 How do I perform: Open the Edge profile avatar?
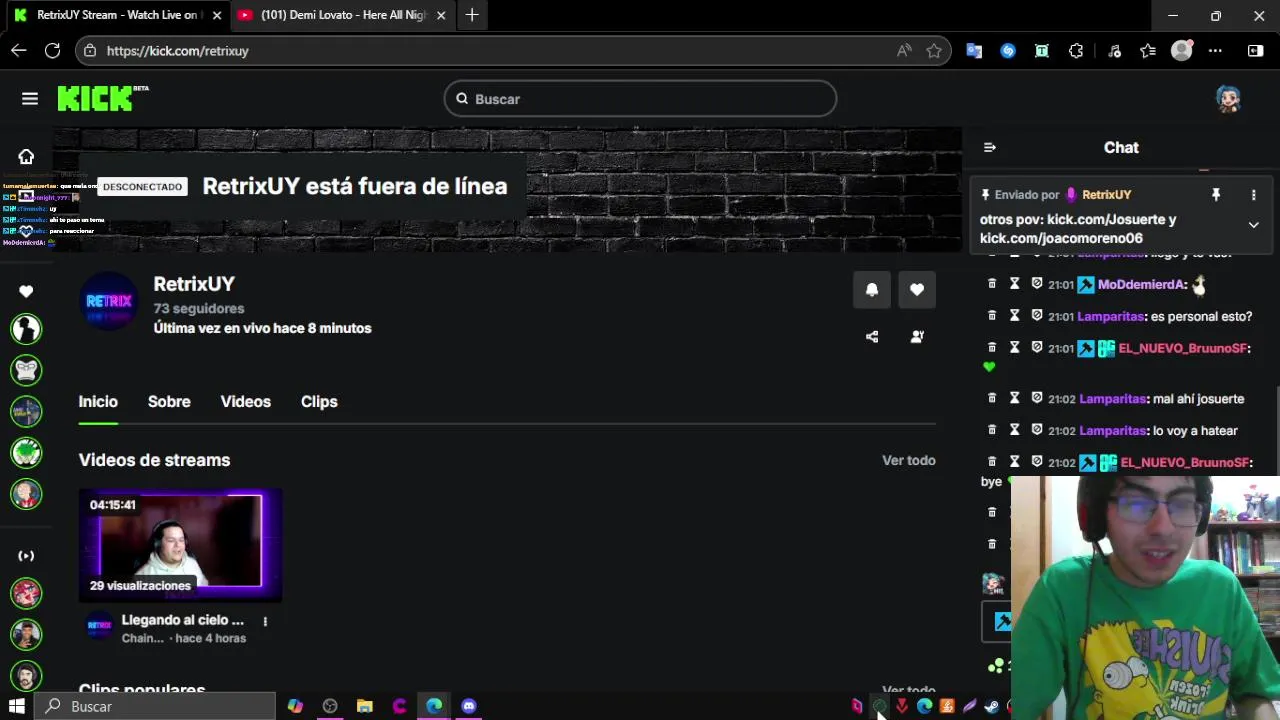tap(1182, 50)
